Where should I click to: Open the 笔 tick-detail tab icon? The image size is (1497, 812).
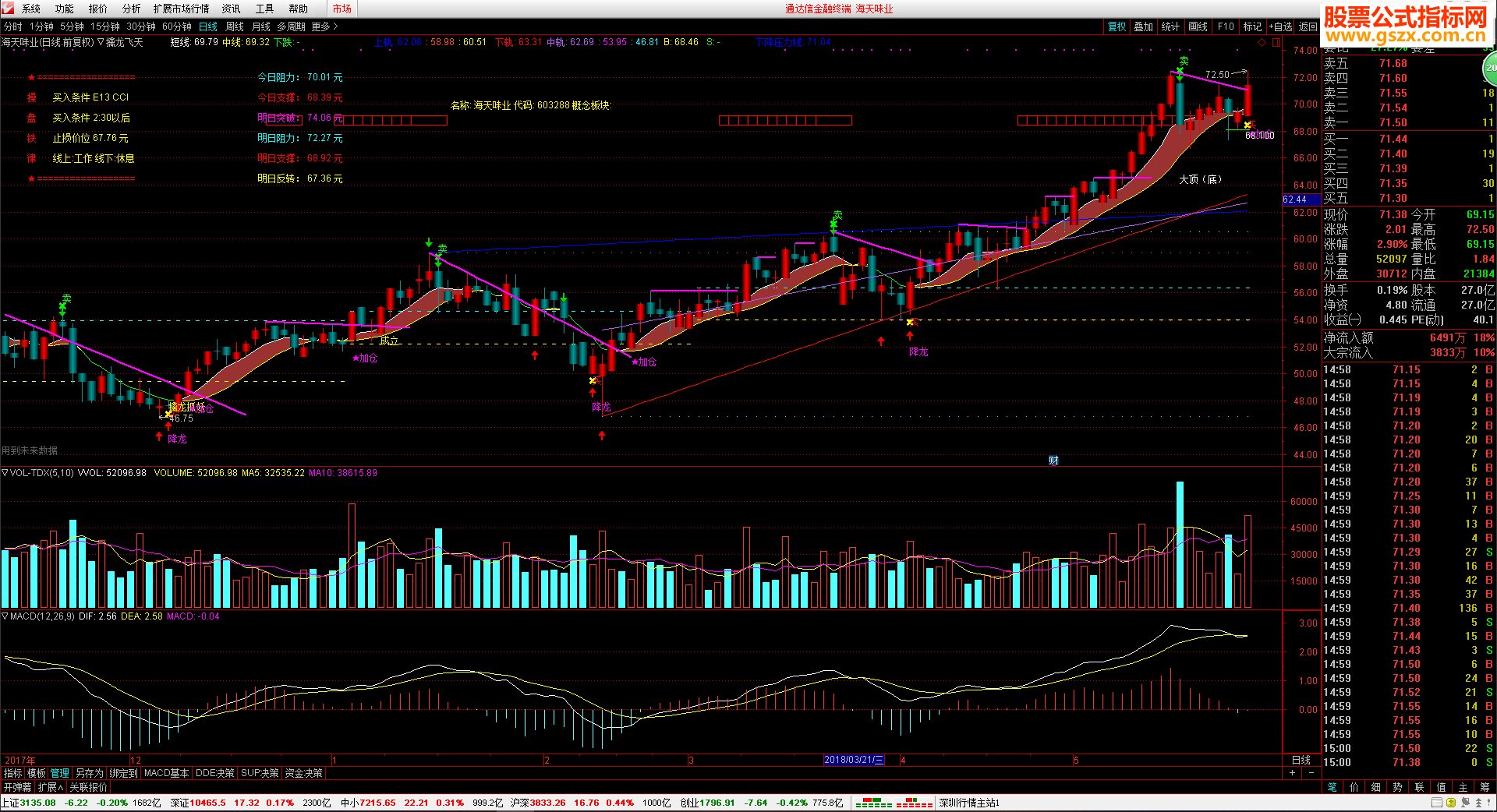pos(1332,787)
